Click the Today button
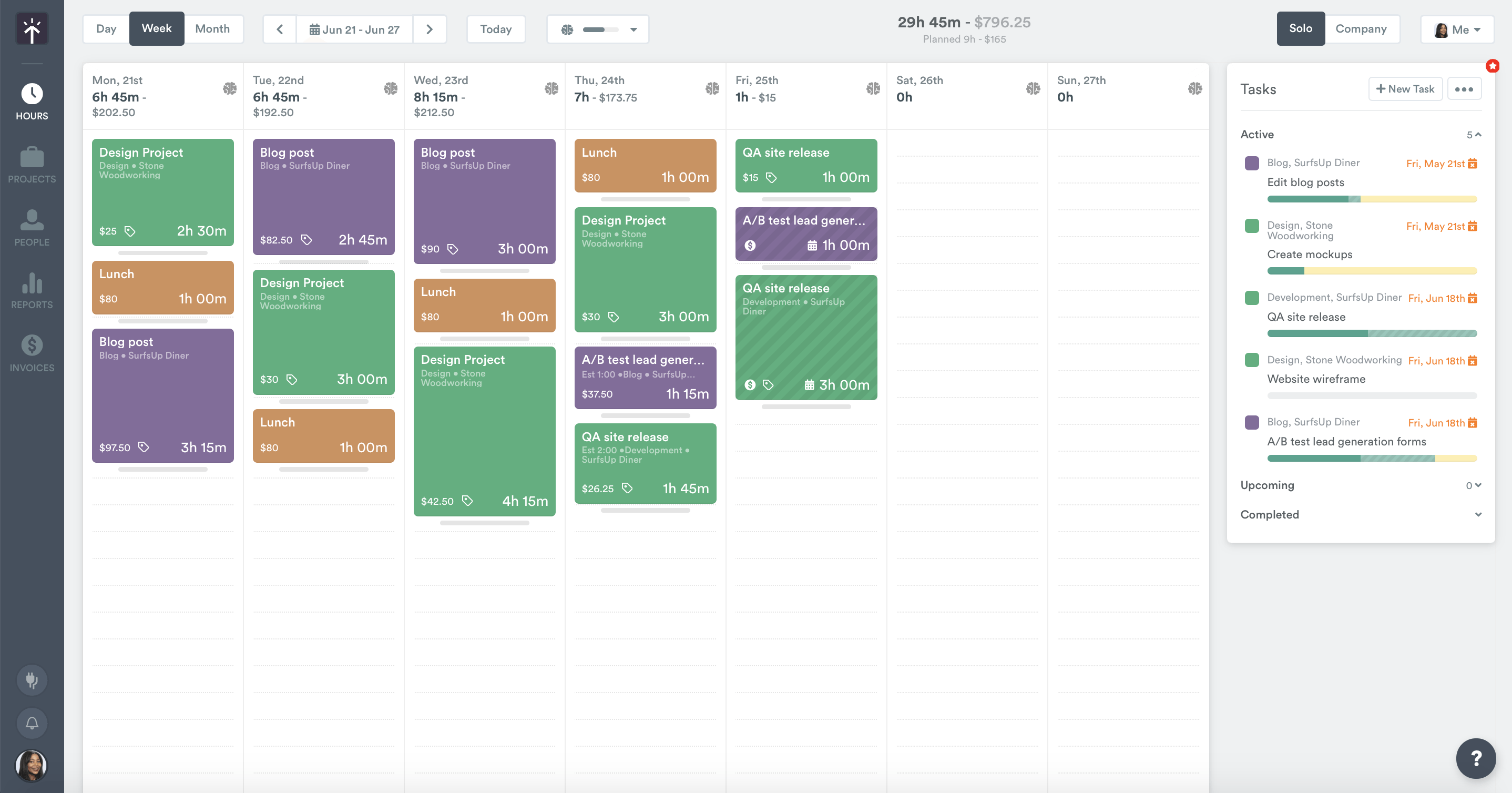 (495, 29)
